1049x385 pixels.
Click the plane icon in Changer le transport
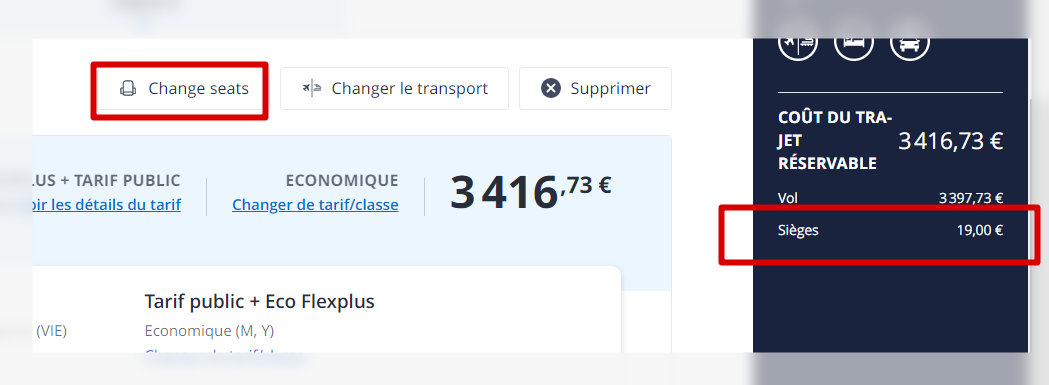click(x=312, y=88)
